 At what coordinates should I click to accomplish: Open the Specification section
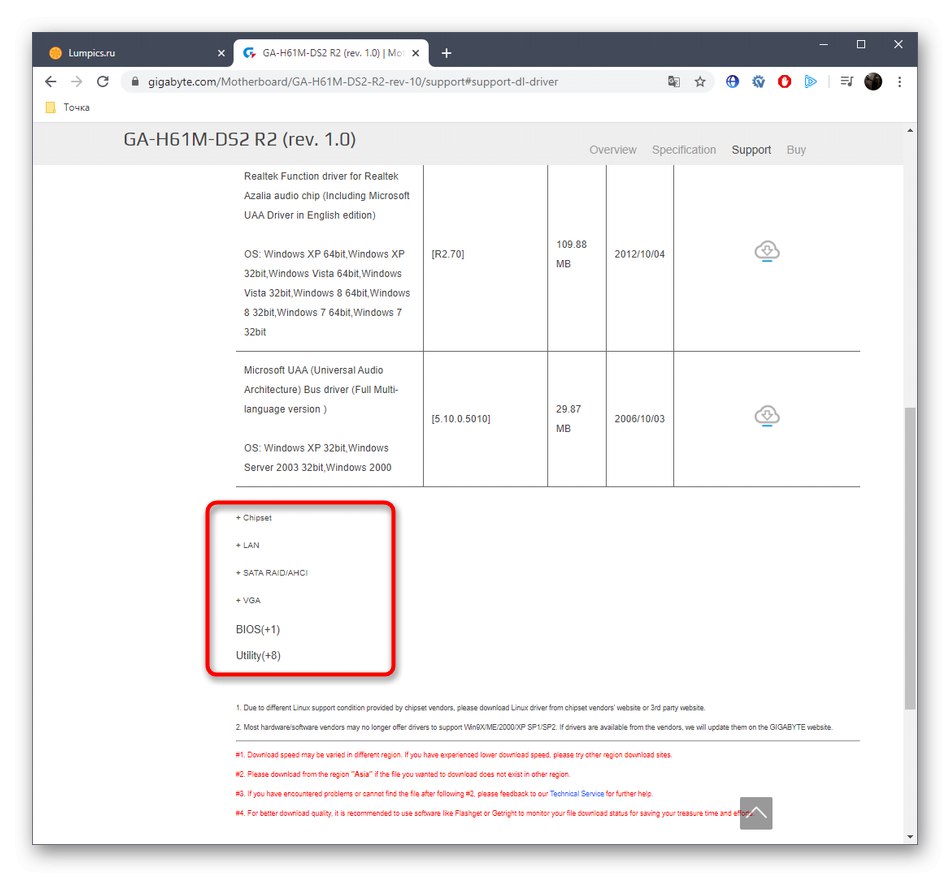coord(683,150)
